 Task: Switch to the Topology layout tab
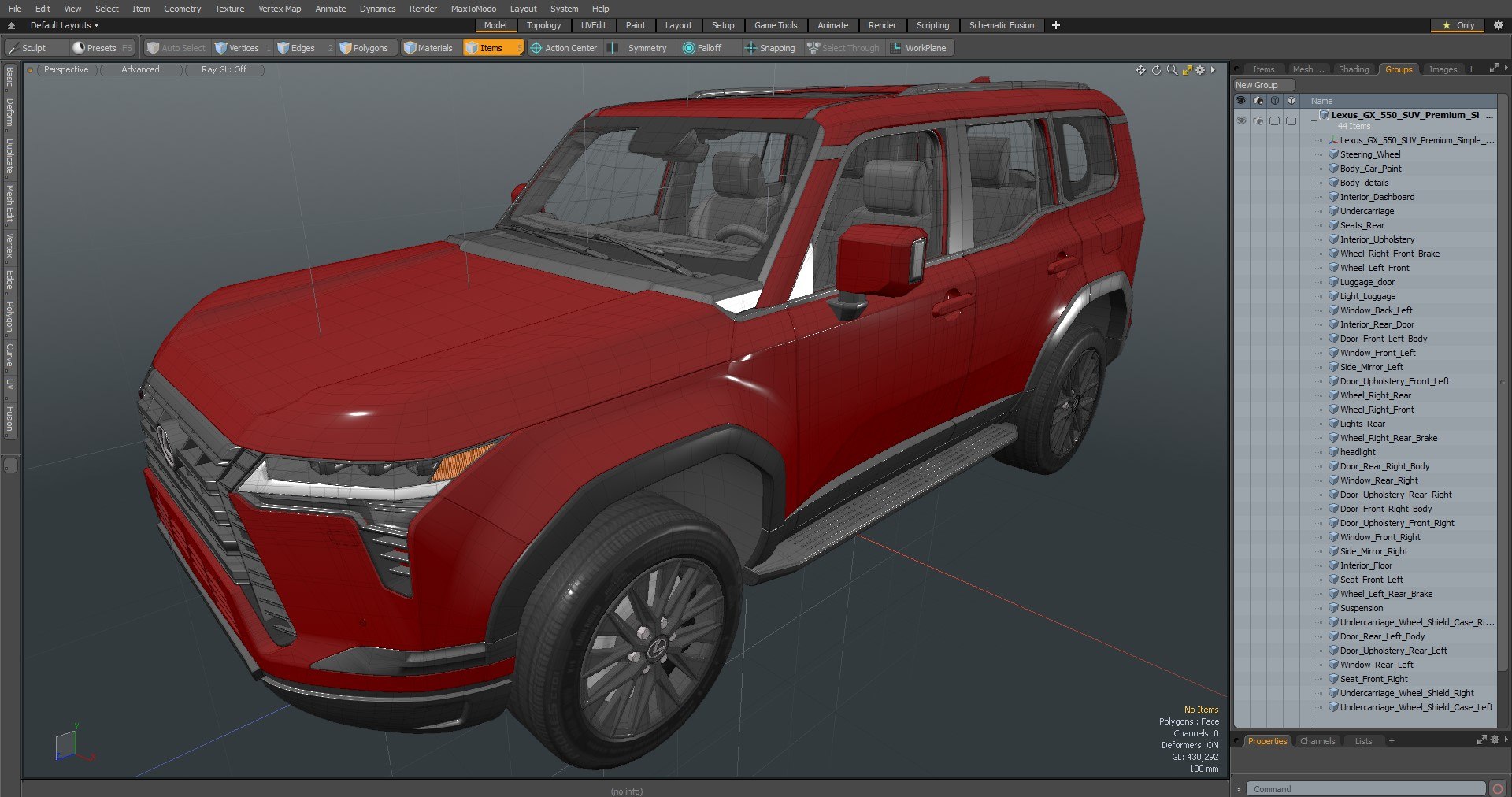(x=543, y=25)
